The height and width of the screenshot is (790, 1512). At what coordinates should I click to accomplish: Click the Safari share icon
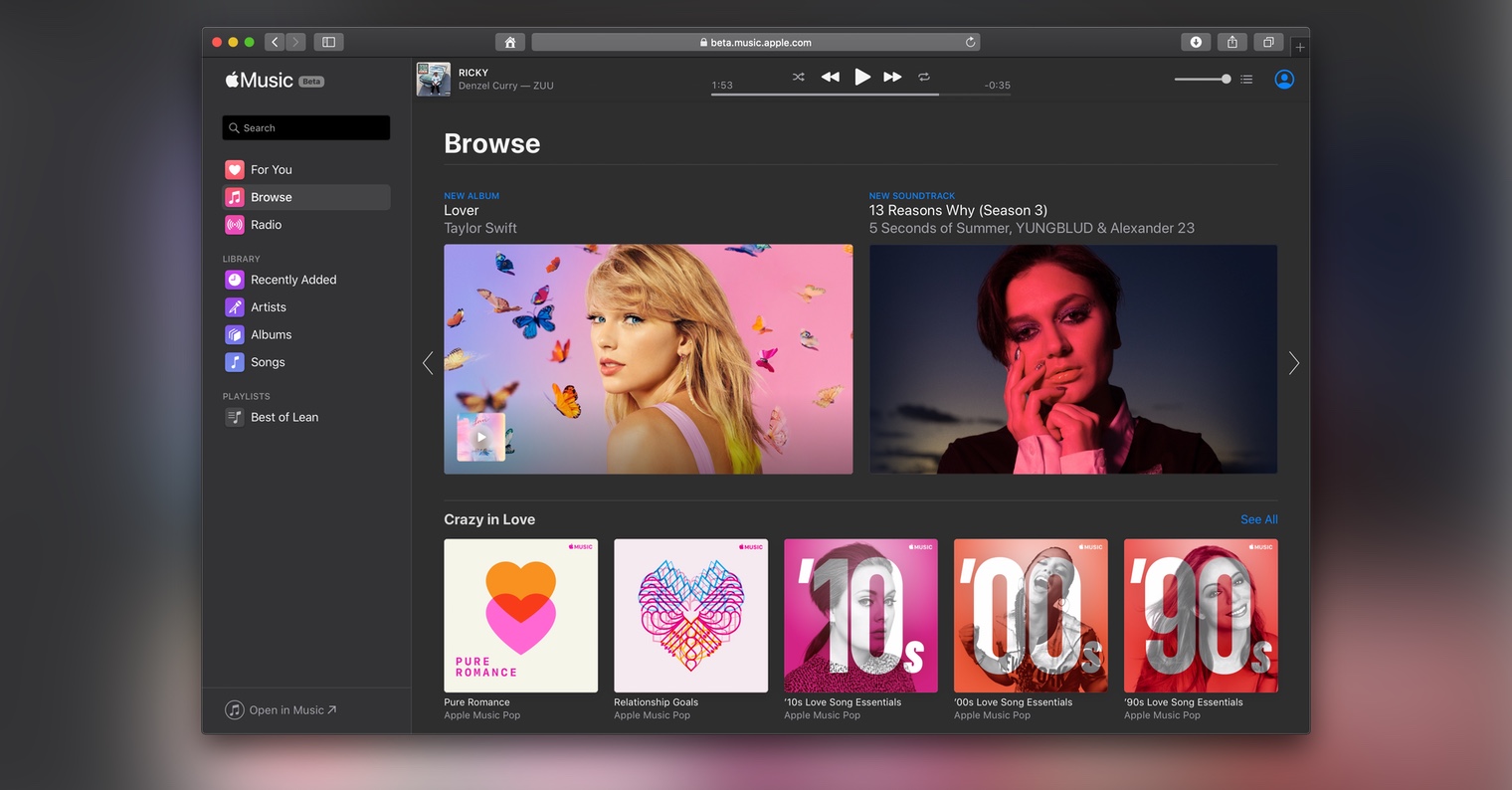[x=1231, y=42]
